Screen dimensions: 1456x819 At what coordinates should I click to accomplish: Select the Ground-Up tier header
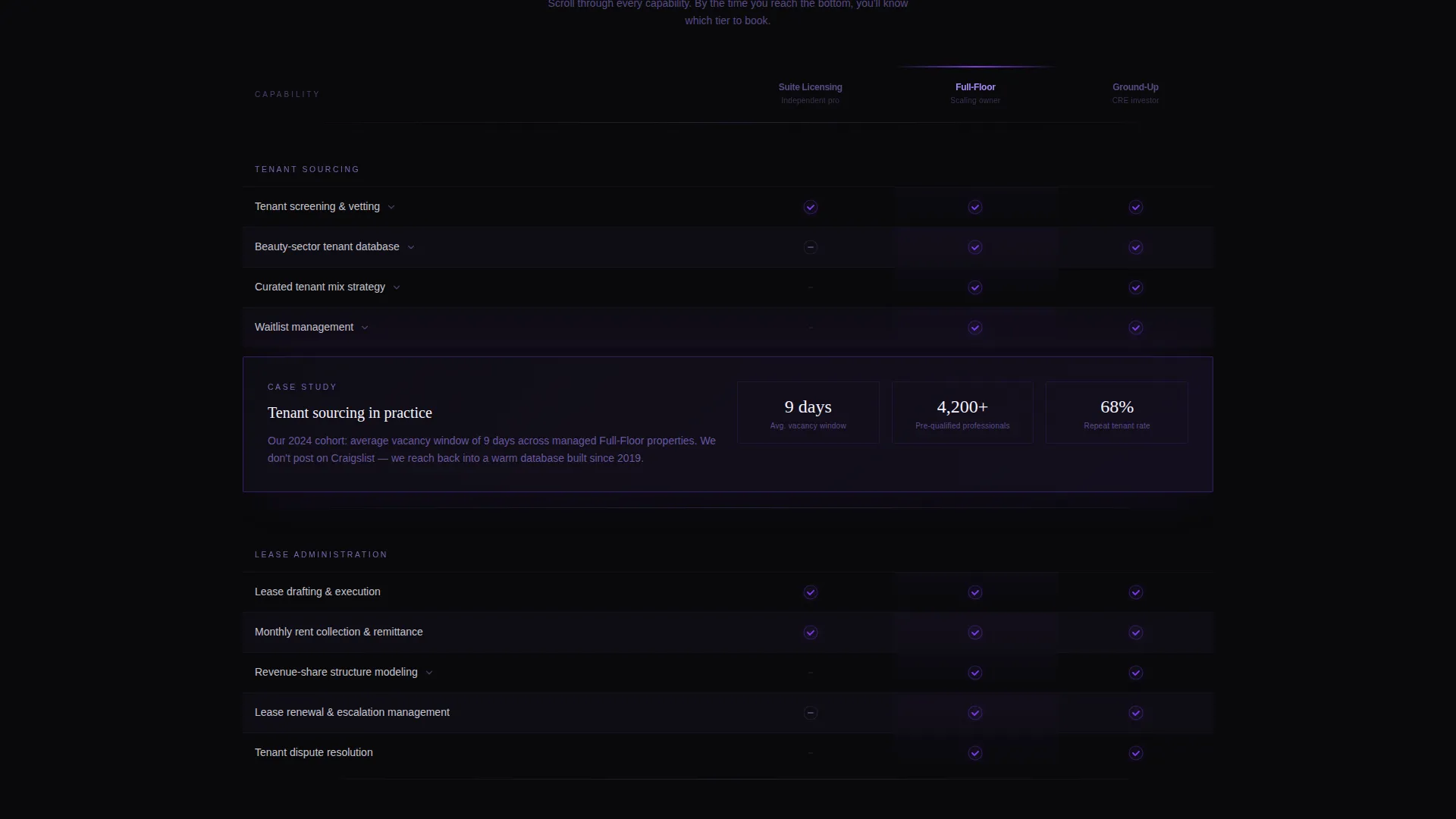tap(1135, 93)
